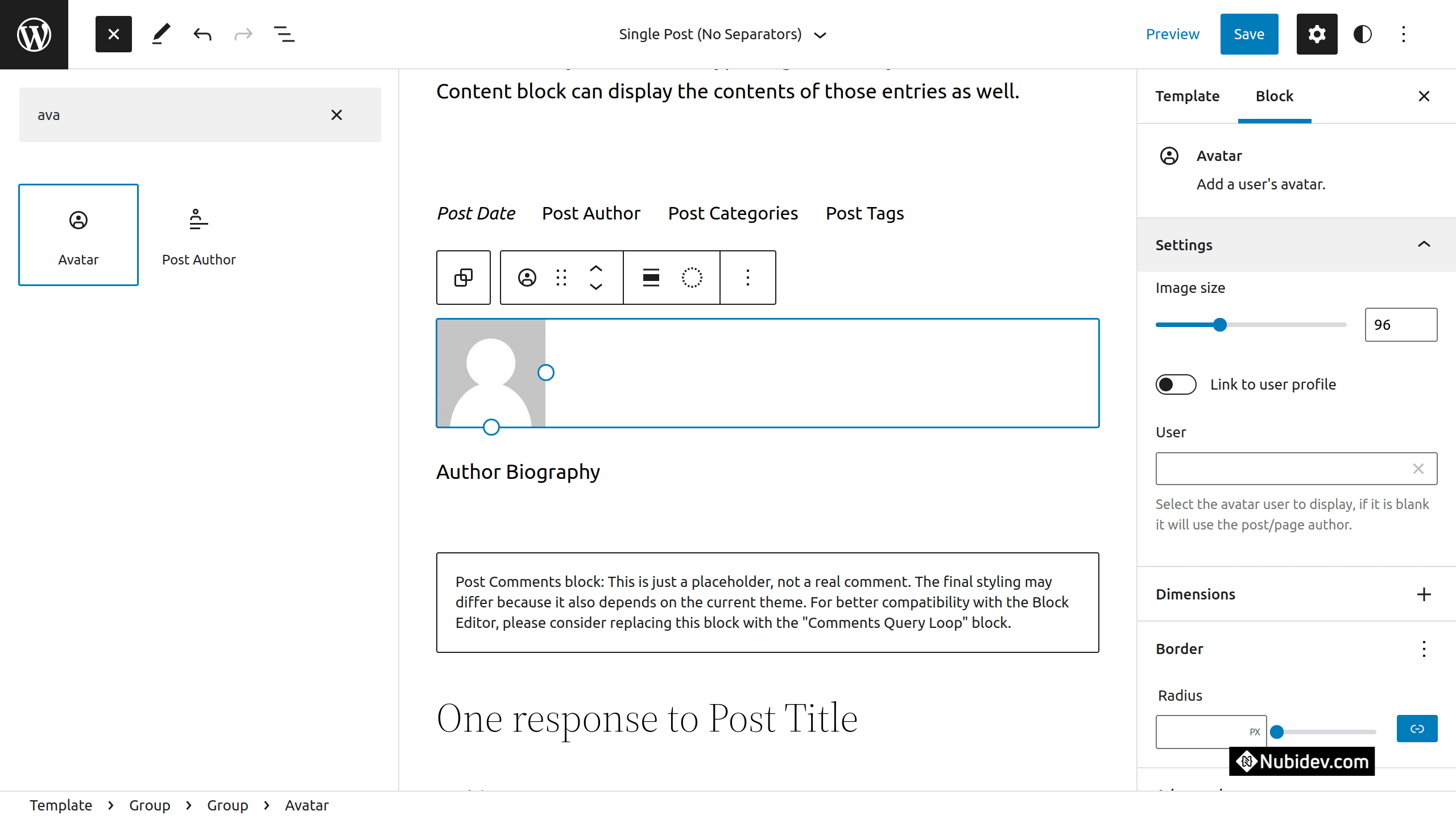Apply duotone filter from toolbar
The height and width of the screenshot is (819, 1456).
click(692, 278)
